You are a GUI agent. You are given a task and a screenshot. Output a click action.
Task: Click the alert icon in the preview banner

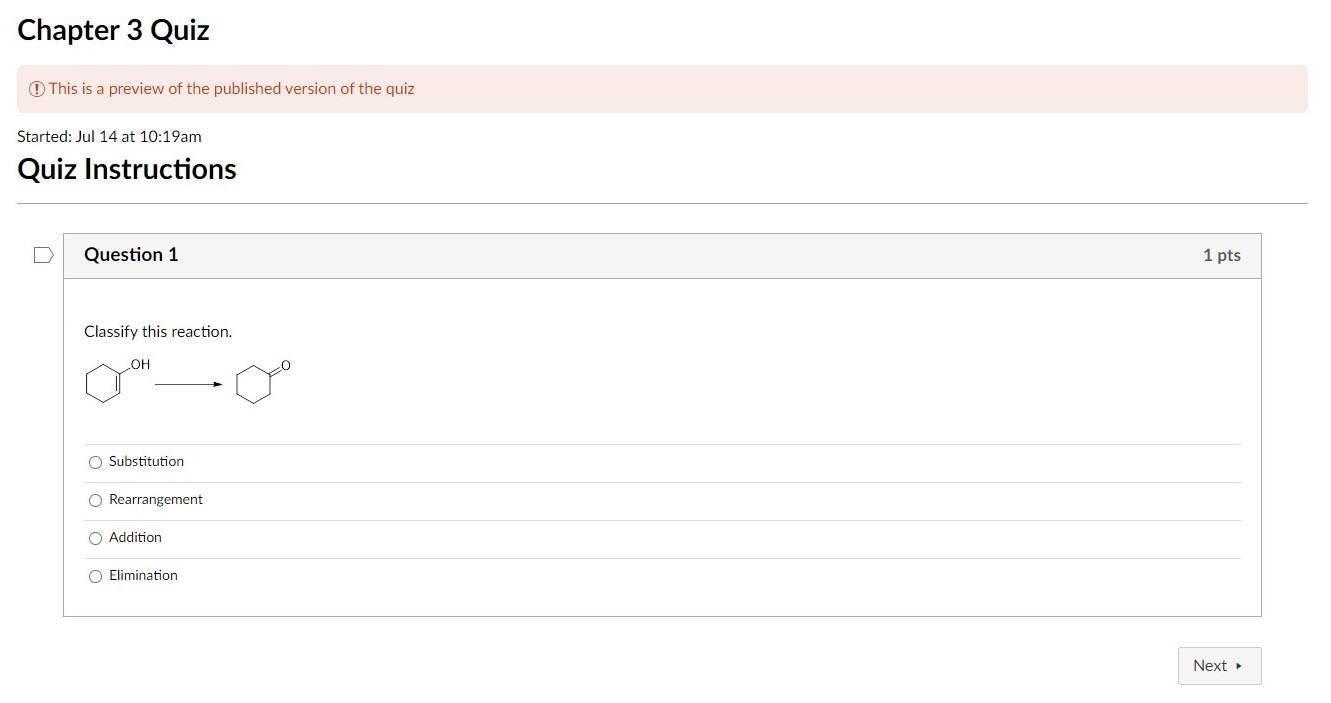[36, 89]
